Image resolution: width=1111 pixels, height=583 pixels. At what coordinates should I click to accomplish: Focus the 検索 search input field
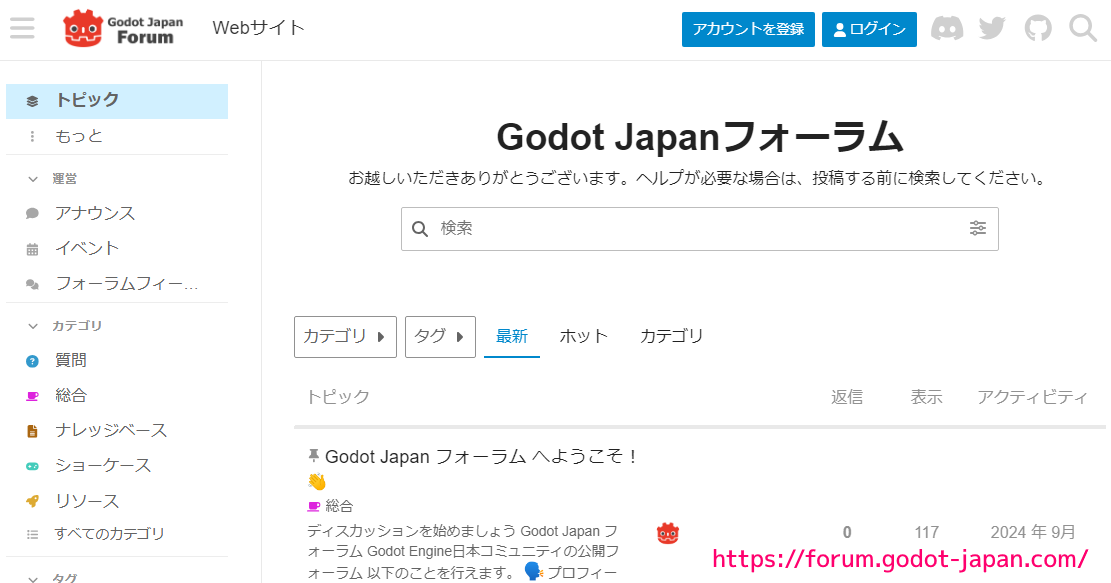point(699,229)
